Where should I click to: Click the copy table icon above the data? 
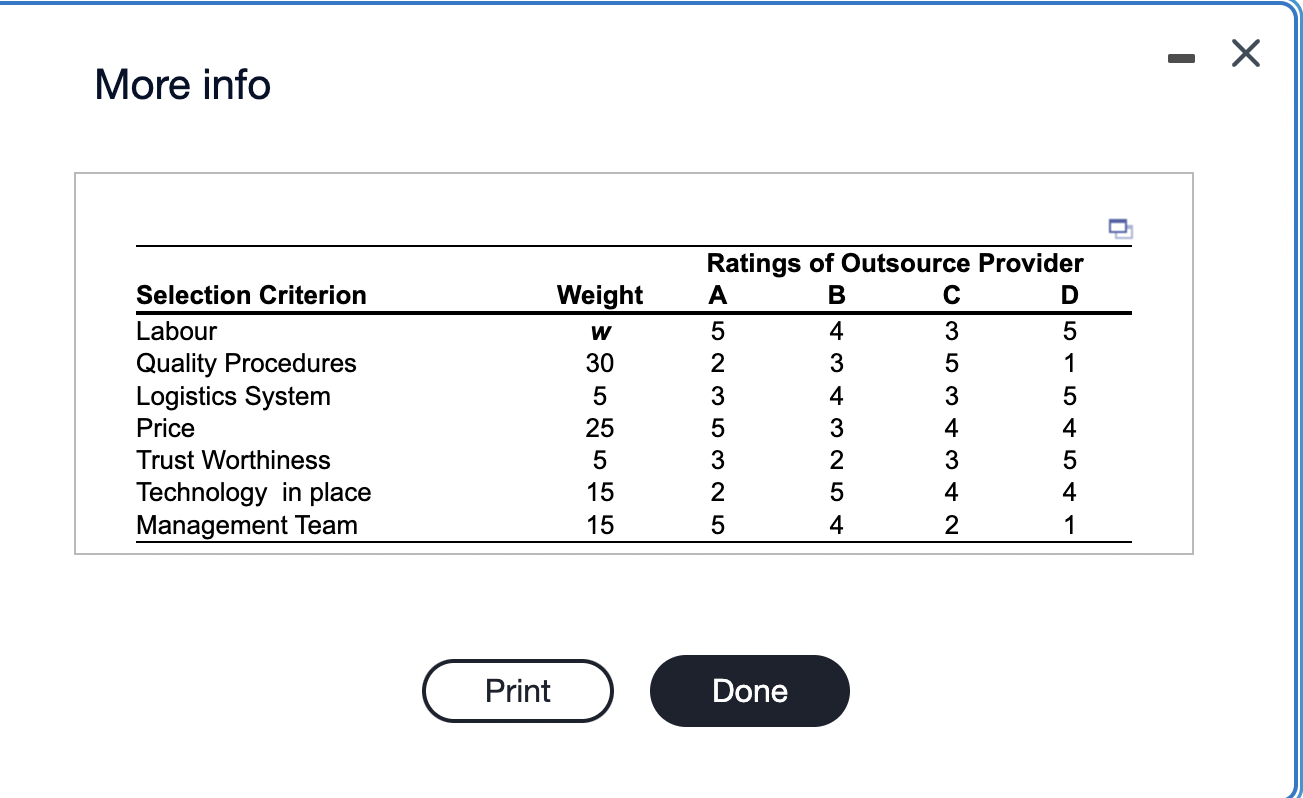[x=1120, y=229]
